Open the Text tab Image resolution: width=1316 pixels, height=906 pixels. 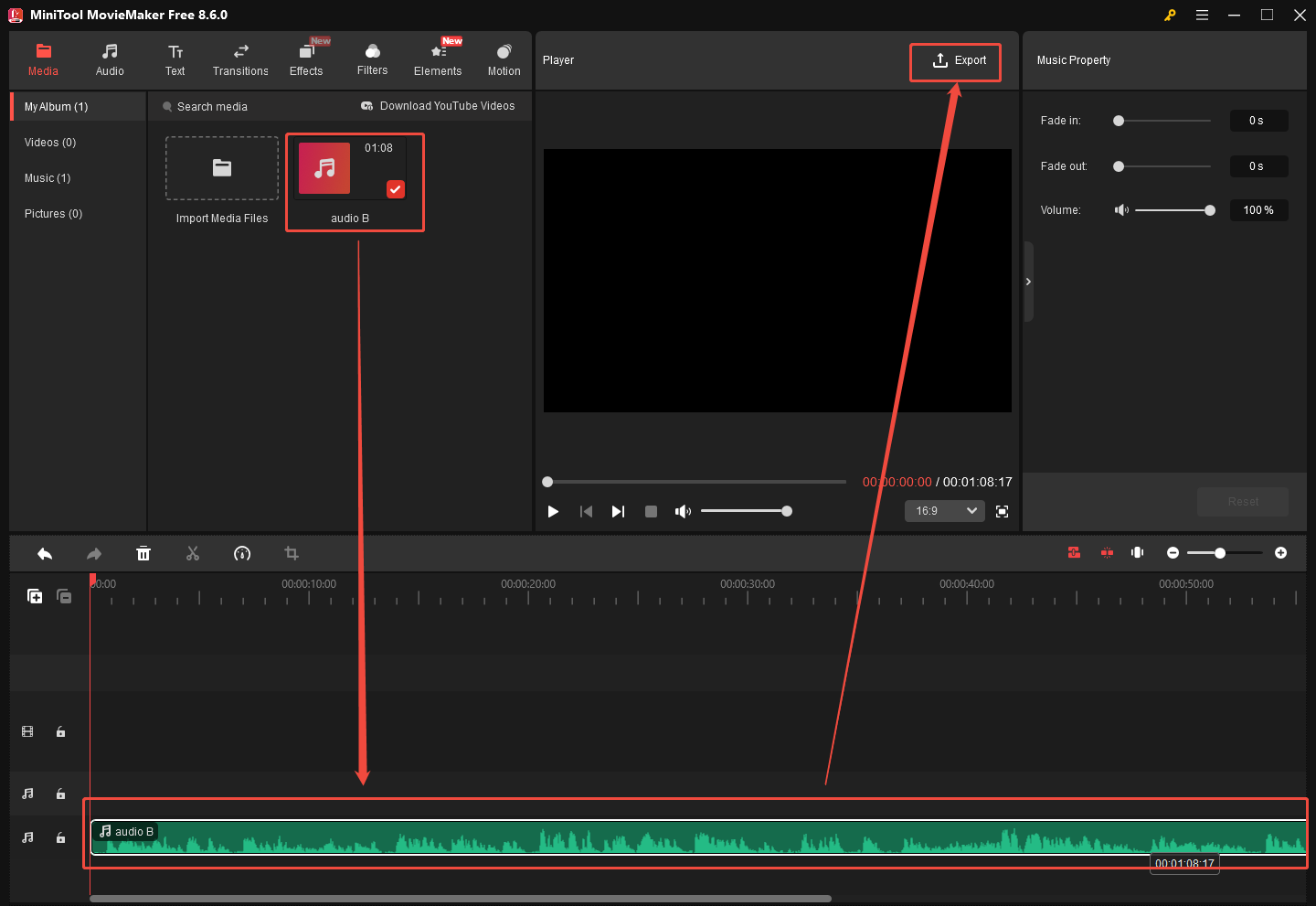[175, 60]
